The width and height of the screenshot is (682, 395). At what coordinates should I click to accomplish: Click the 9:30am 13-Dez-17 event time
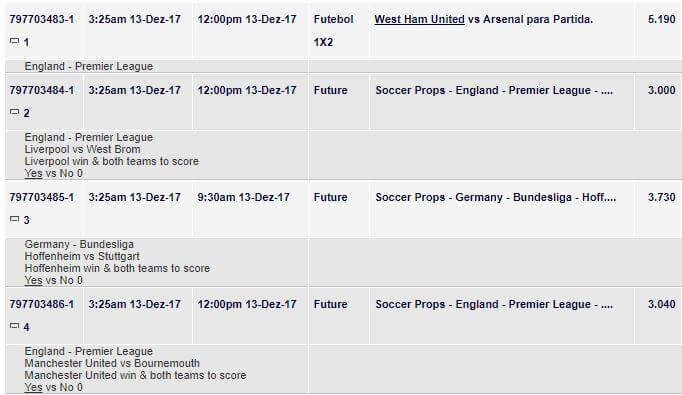point(244,197)
